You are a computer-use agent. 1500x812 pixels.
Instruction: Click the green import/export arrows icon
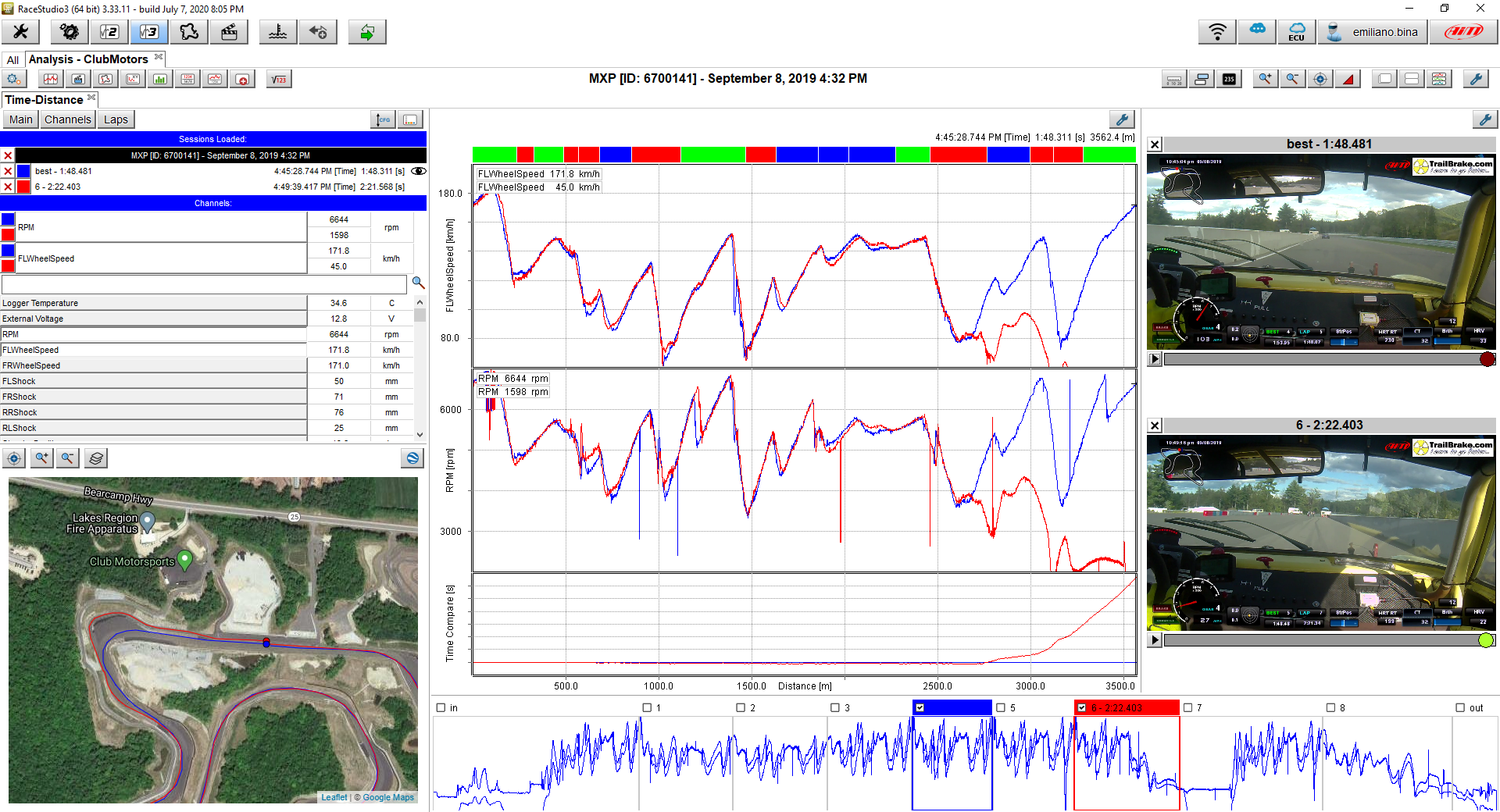(367, 32)
